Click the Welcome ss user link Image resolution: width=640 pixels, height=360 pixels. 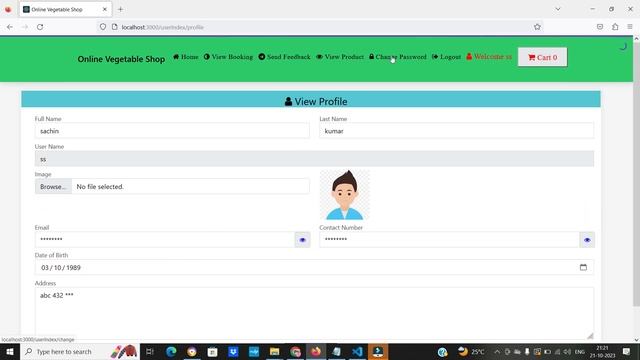click(x=489, y=57)
